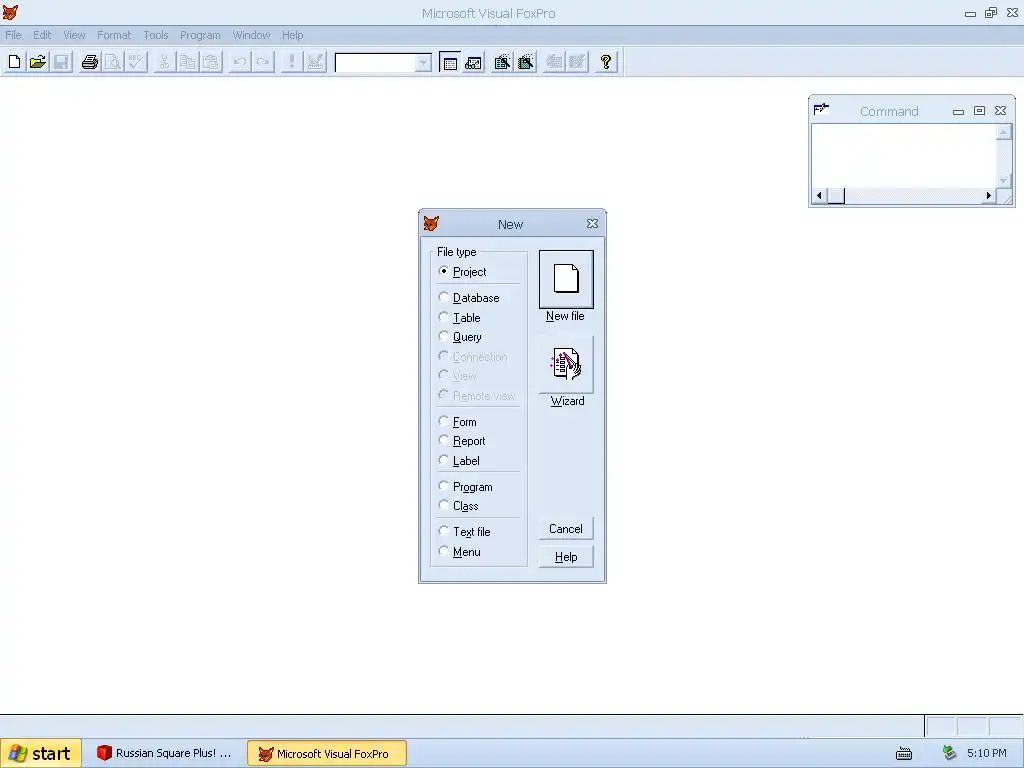Viewport: 1024px width, 768px height.
Task: Click the Save floppy disk toolbar icon
Action: point(61,62)
